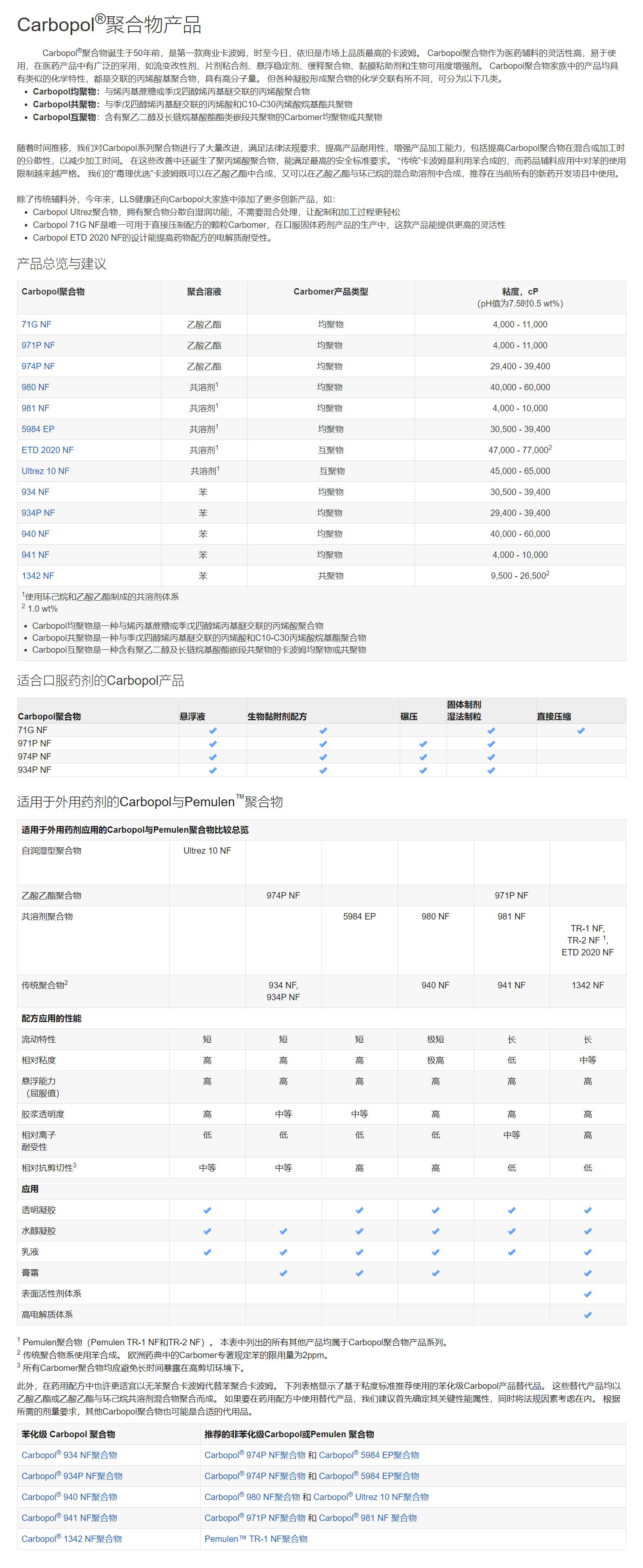
Task: Open the 971P NF link in overview table
Action: point(38,345)
